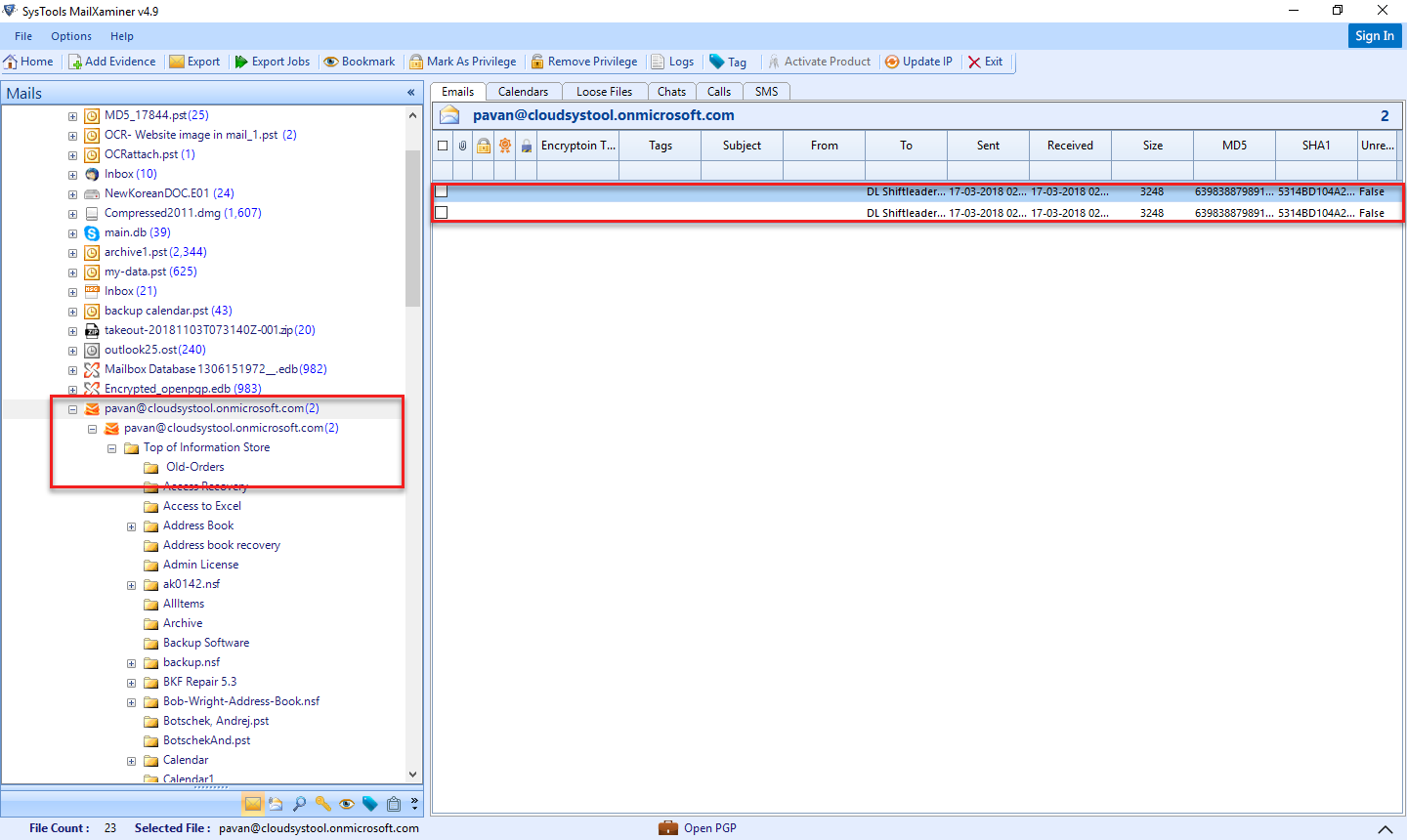Expand the BKF Repair 5.3 folder node
The width and height of the screenshot is (1407, 840).
tap(131, 683)
